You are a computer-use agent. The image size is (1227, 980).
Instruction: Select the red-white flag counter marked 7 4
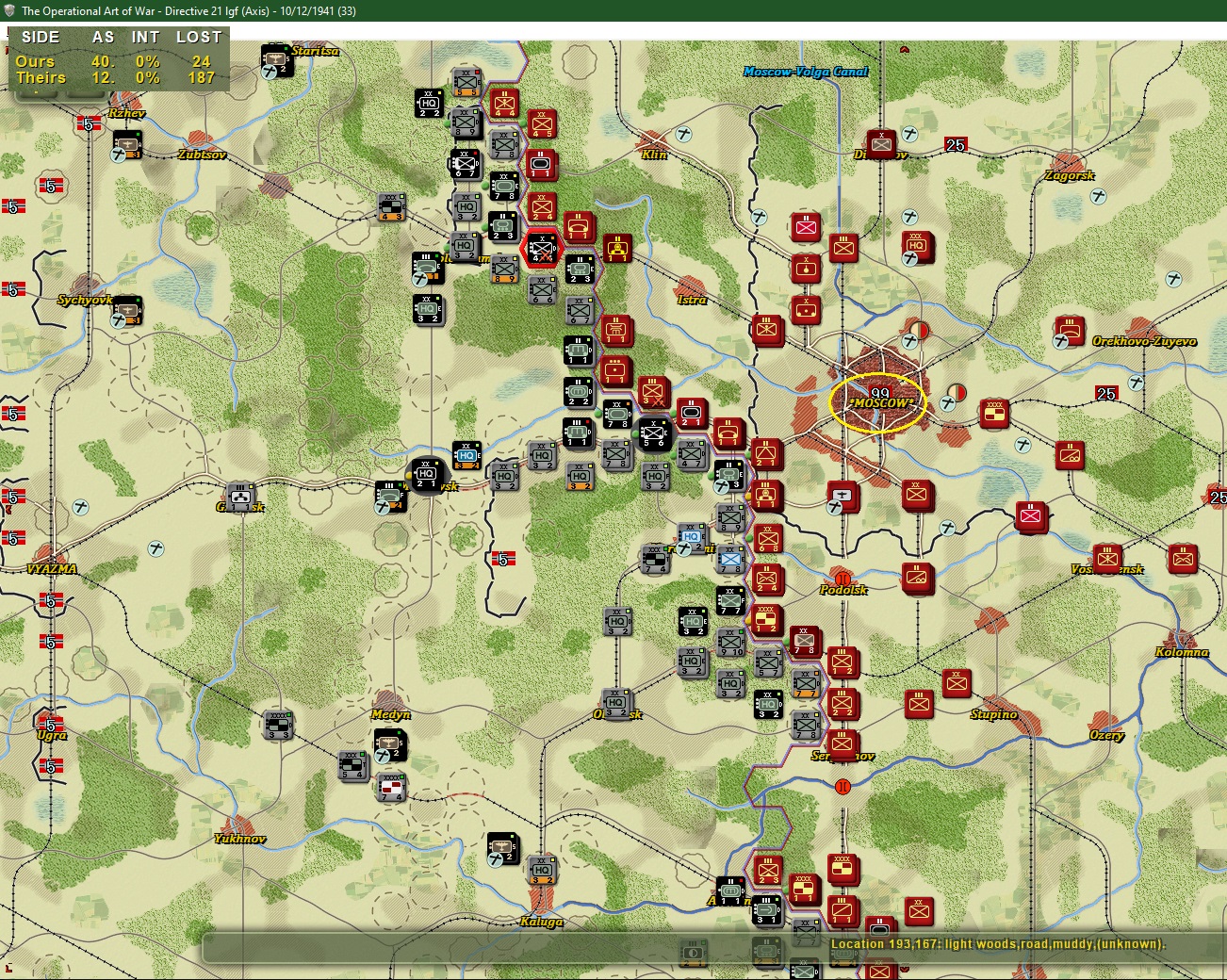click(x=390, y=786)
